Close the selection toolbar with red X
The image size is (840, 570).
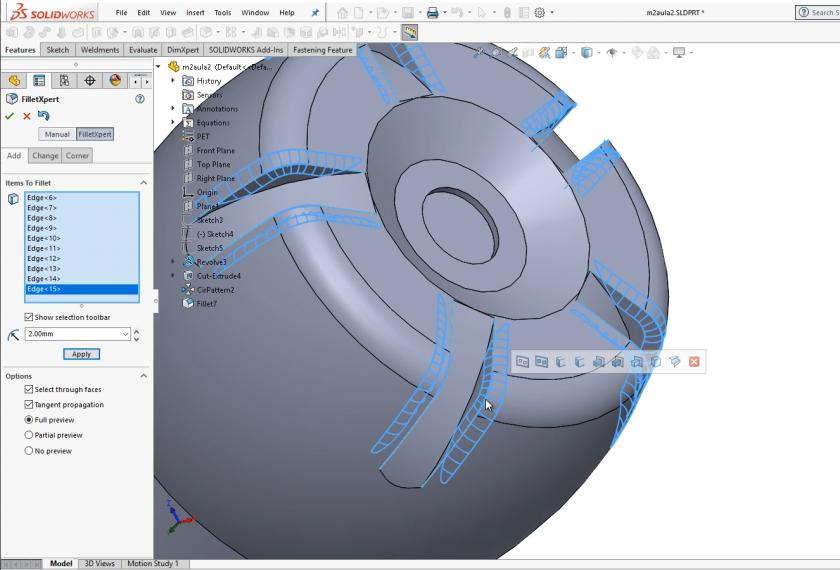(x=694, y=361)
